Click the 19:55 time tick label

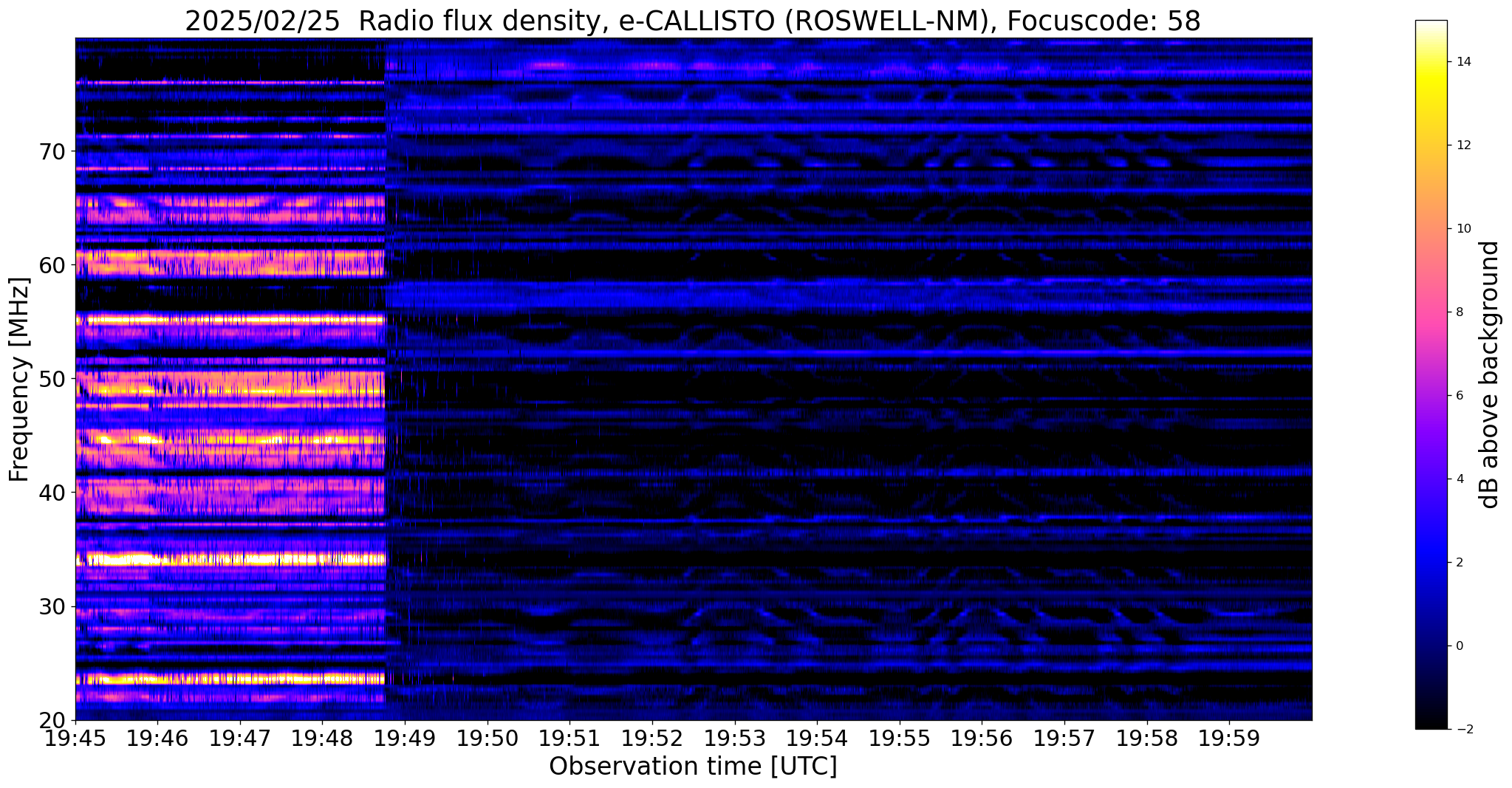pos(900,738)
